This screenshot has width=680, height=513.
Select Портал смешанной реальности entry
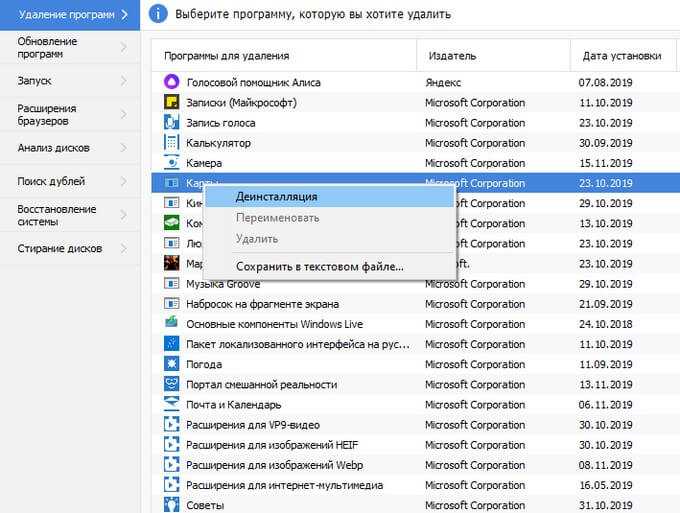pos(415,384)
